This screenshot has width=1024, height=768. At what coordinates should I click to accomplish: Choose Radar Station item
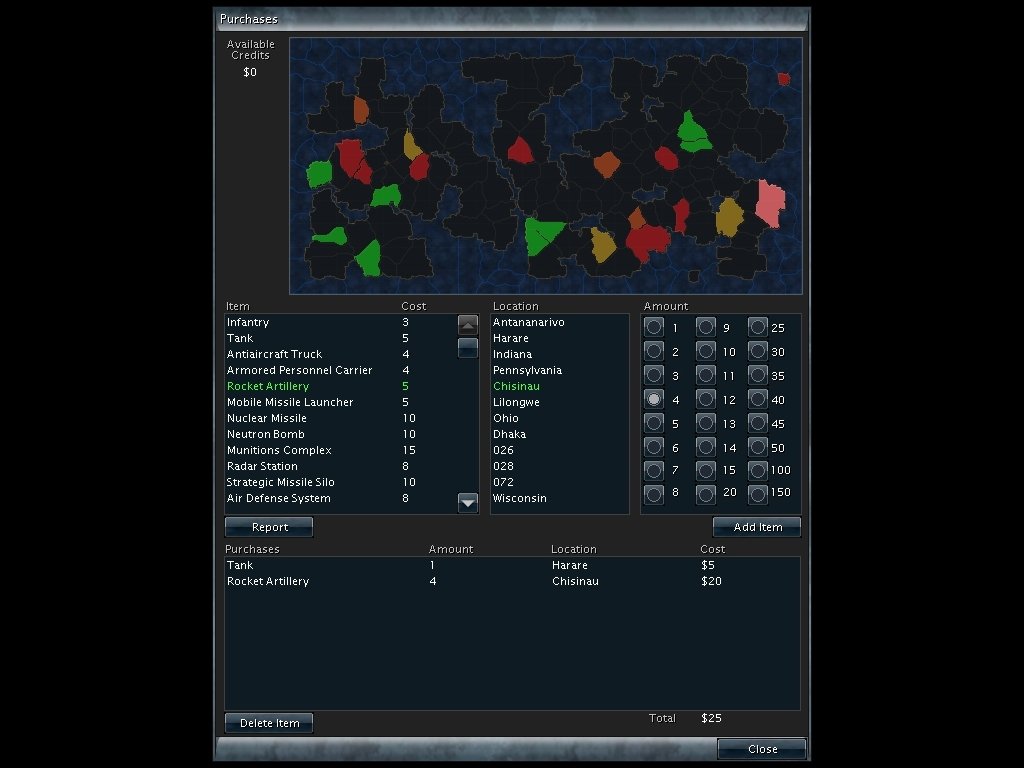262,466
